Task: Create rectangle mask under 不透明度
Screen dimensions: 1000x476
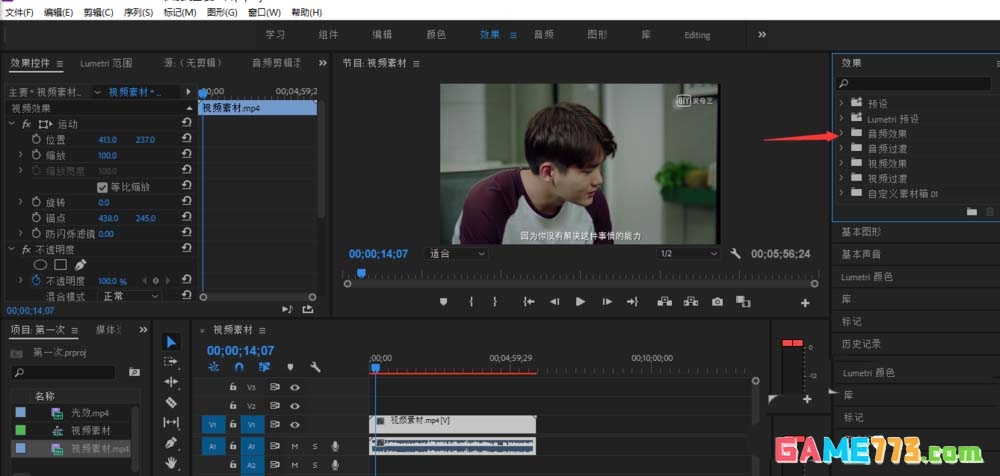Action: click(61, 264)
